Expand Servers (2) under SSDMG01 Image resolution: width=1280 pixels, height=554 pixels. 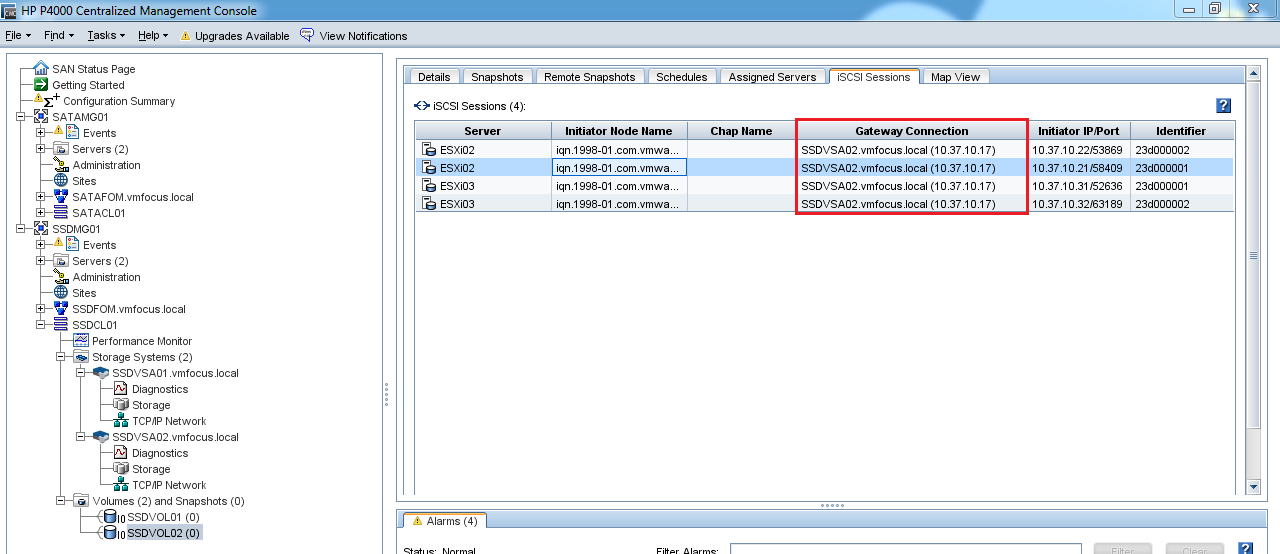[41, 261]
